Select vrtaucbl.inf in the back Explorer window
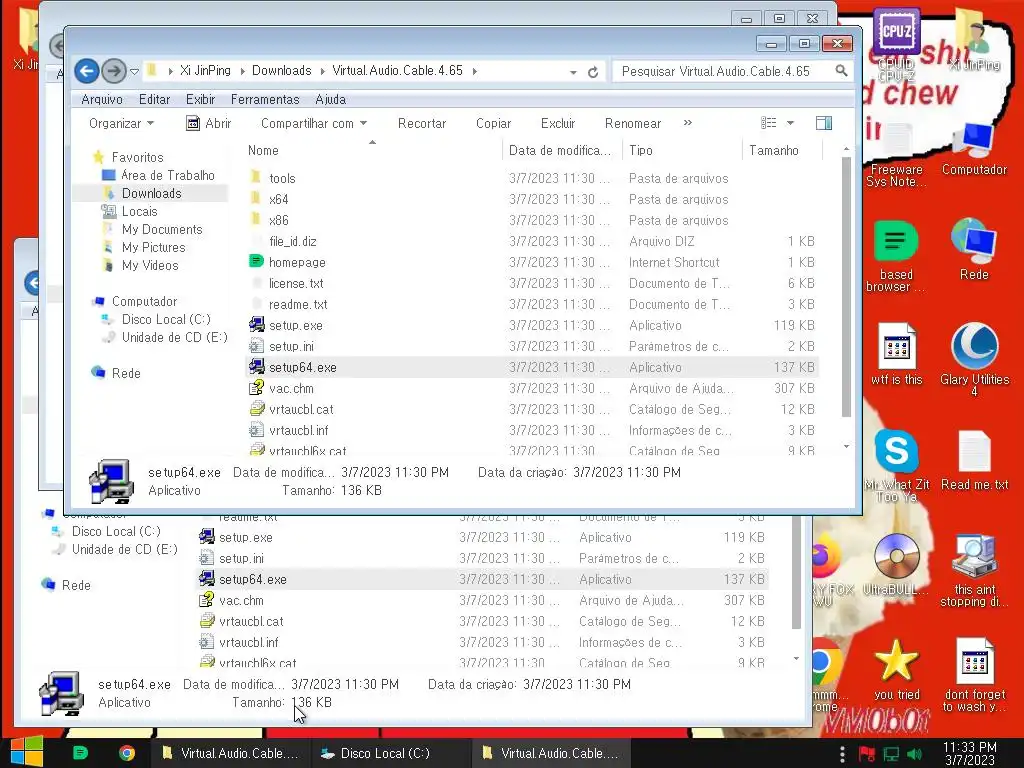 pyautogui.click(x=248, y=643)
